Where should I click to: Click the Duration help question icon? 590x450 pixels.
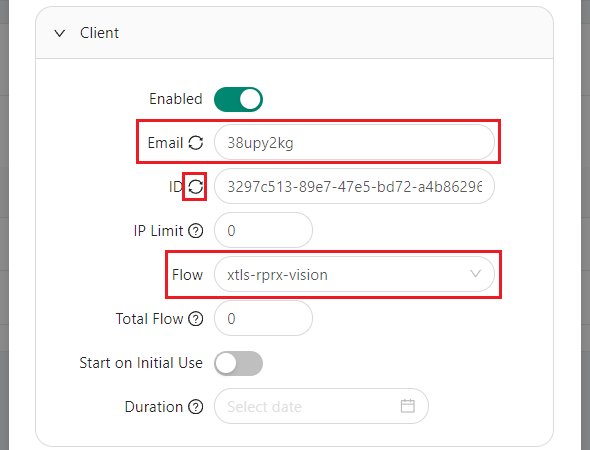(196, 407)
